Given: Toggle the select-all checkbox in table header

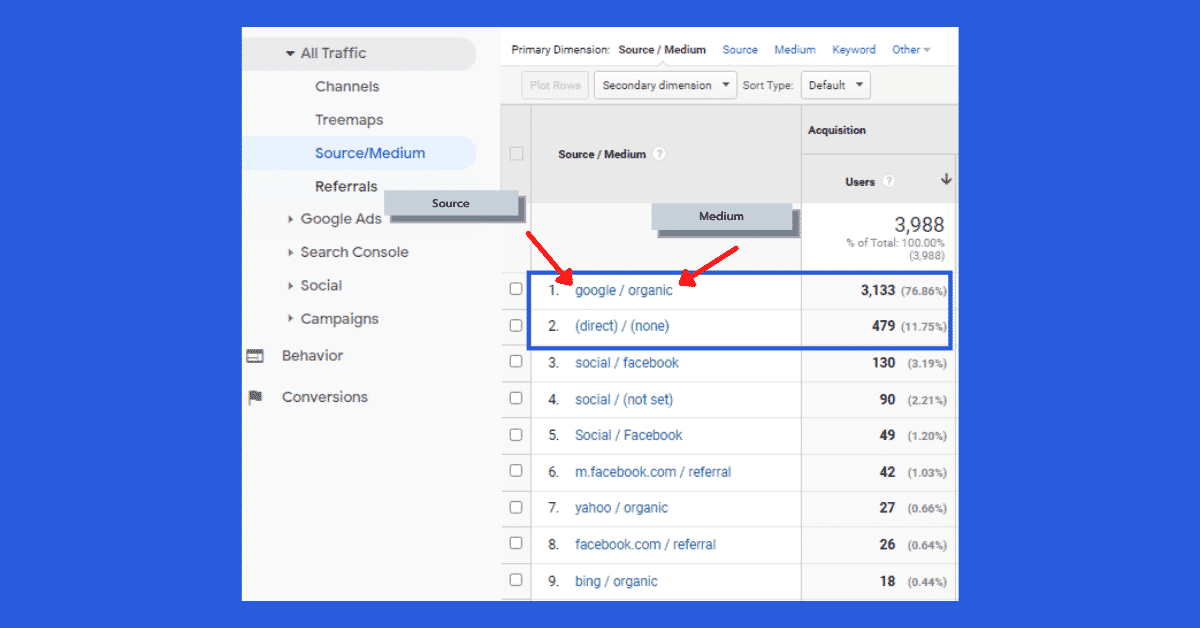Looking at the screenshot, I should click(x=516, y=154).
